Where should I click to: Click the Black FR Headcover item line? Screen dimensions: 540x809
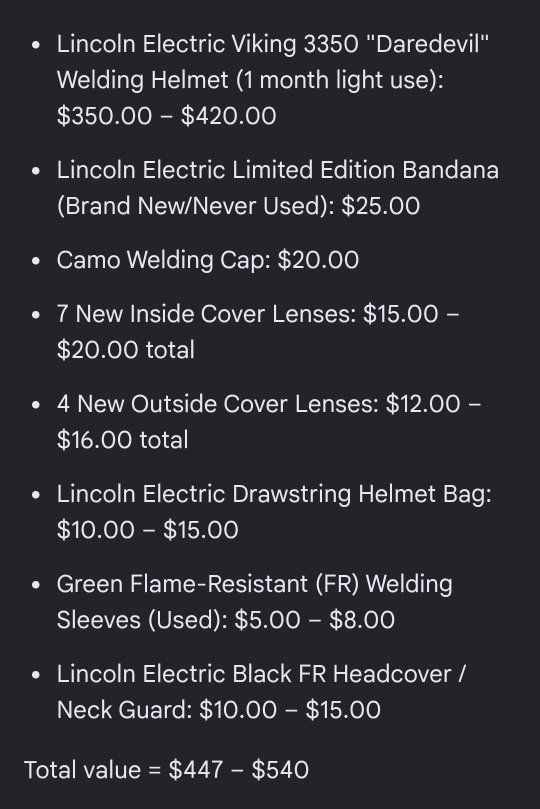click(261, 674)
